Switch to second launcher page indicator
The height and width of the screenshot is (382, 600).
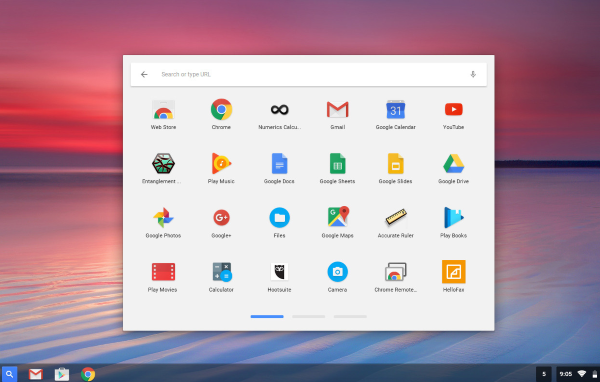click(x=308, y=317)
